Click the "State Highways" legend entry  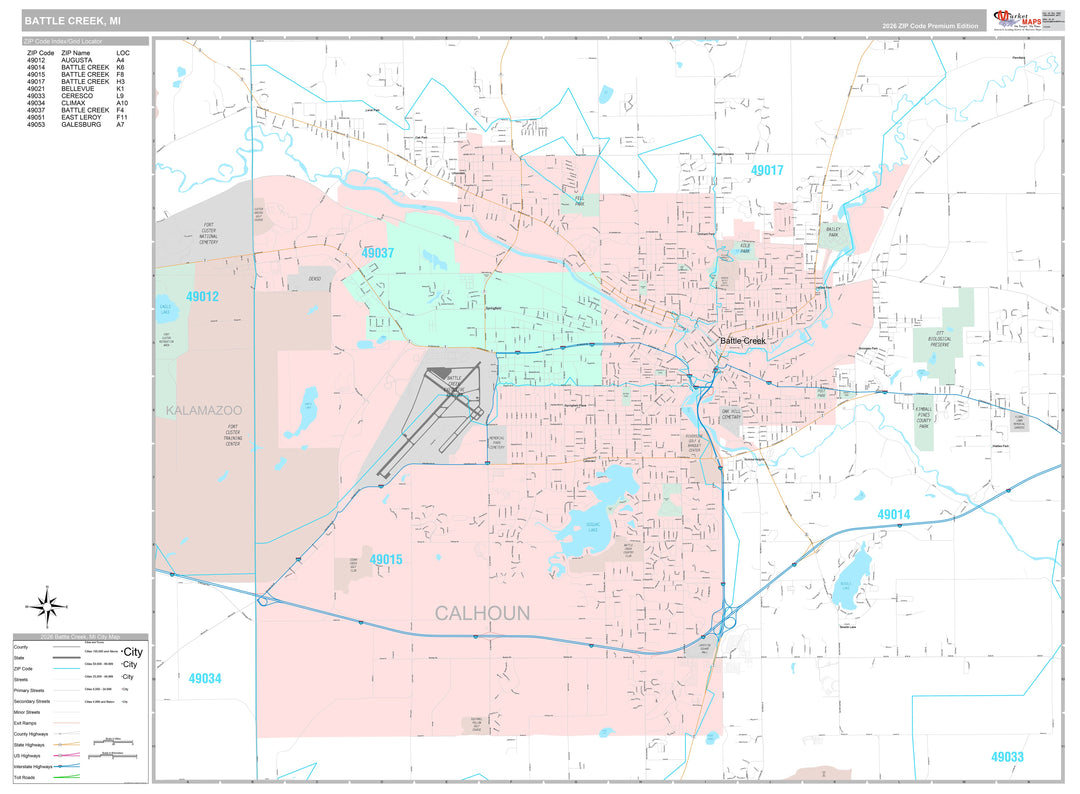coord(29,745)
